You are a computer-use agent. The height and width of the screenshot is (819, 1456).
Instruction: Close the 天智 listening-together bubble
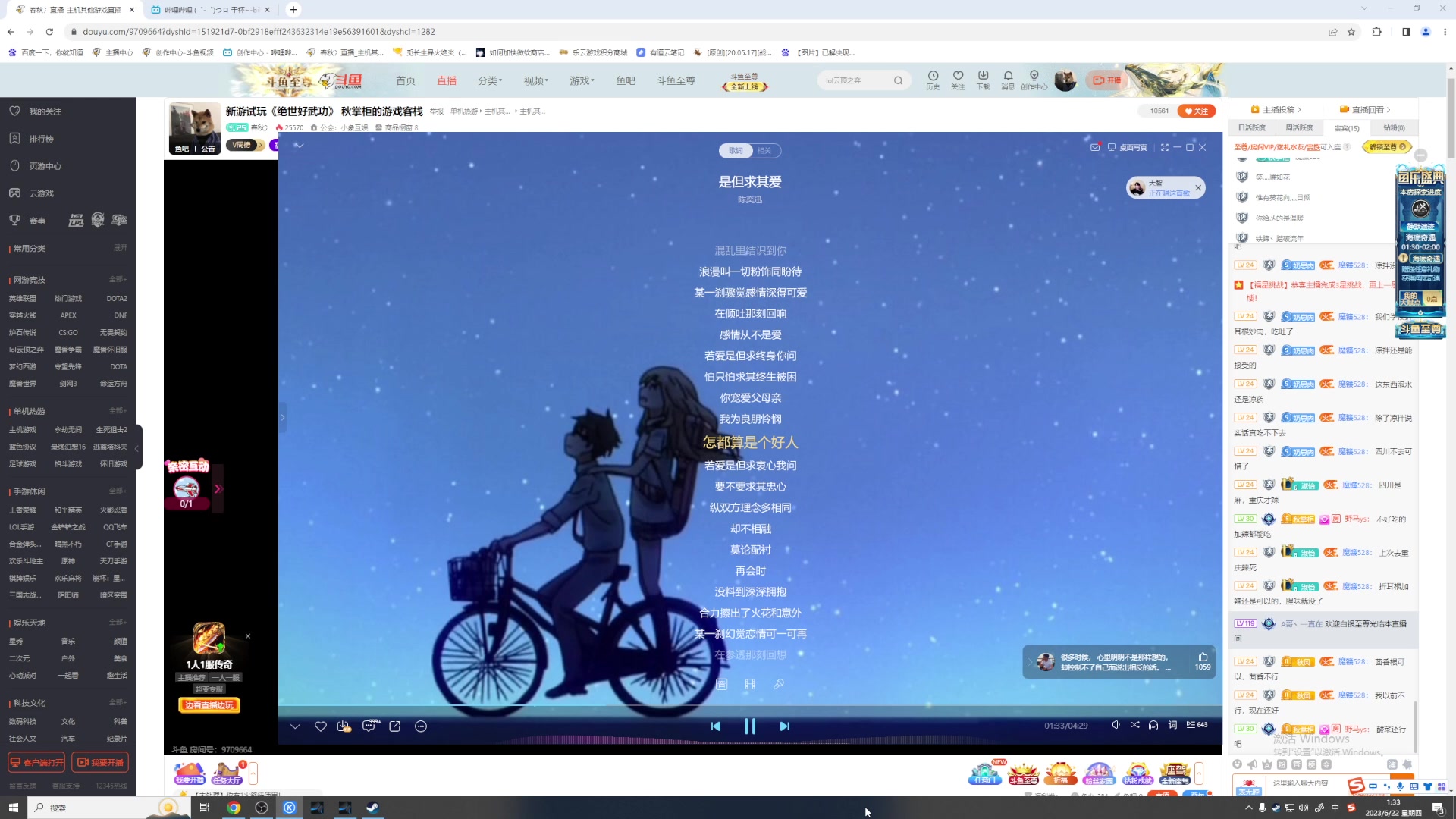[1198, 187]
